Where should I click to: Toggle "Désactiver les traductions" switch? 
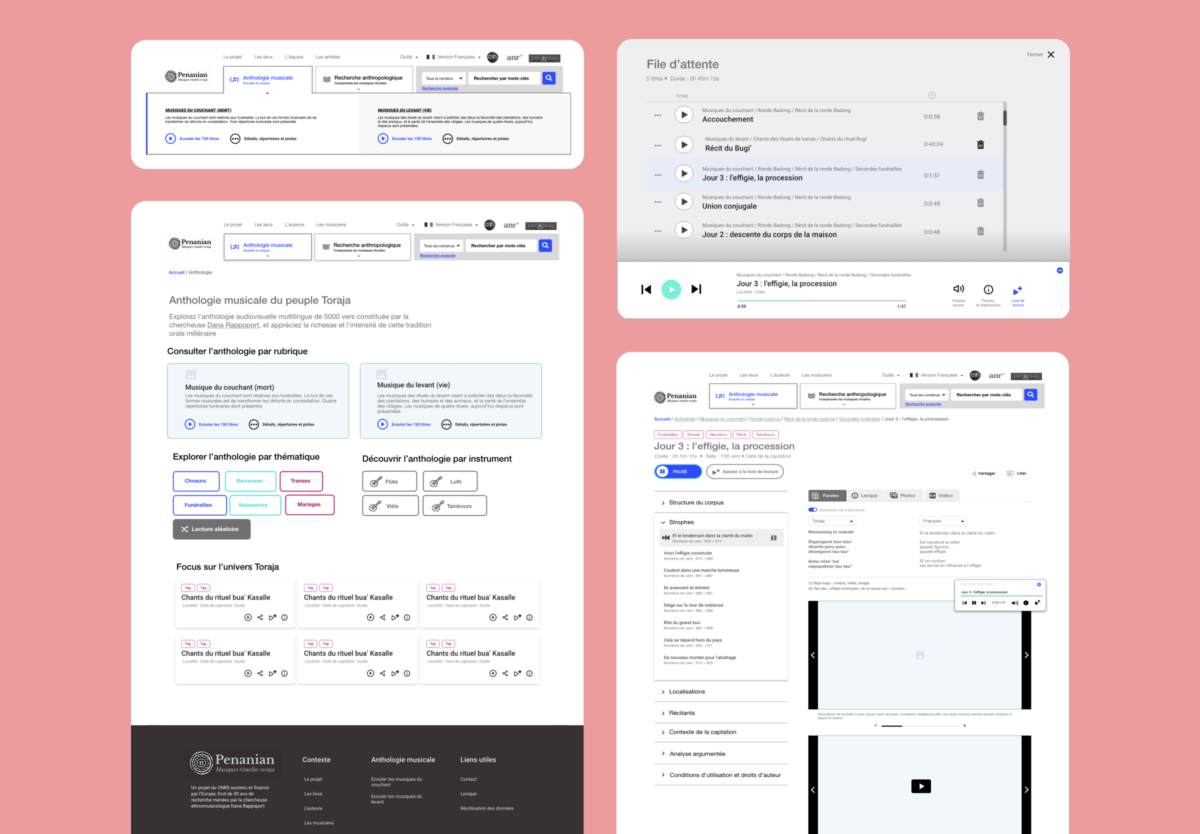(813, 510)
